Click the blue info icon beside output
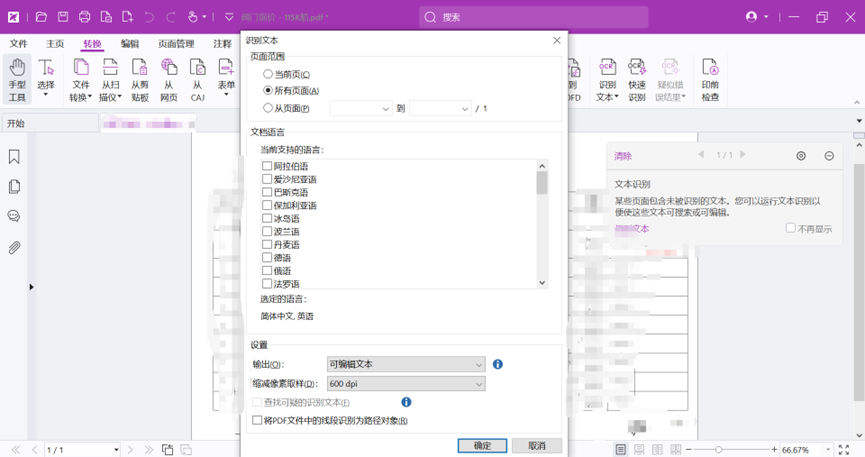 497,365
